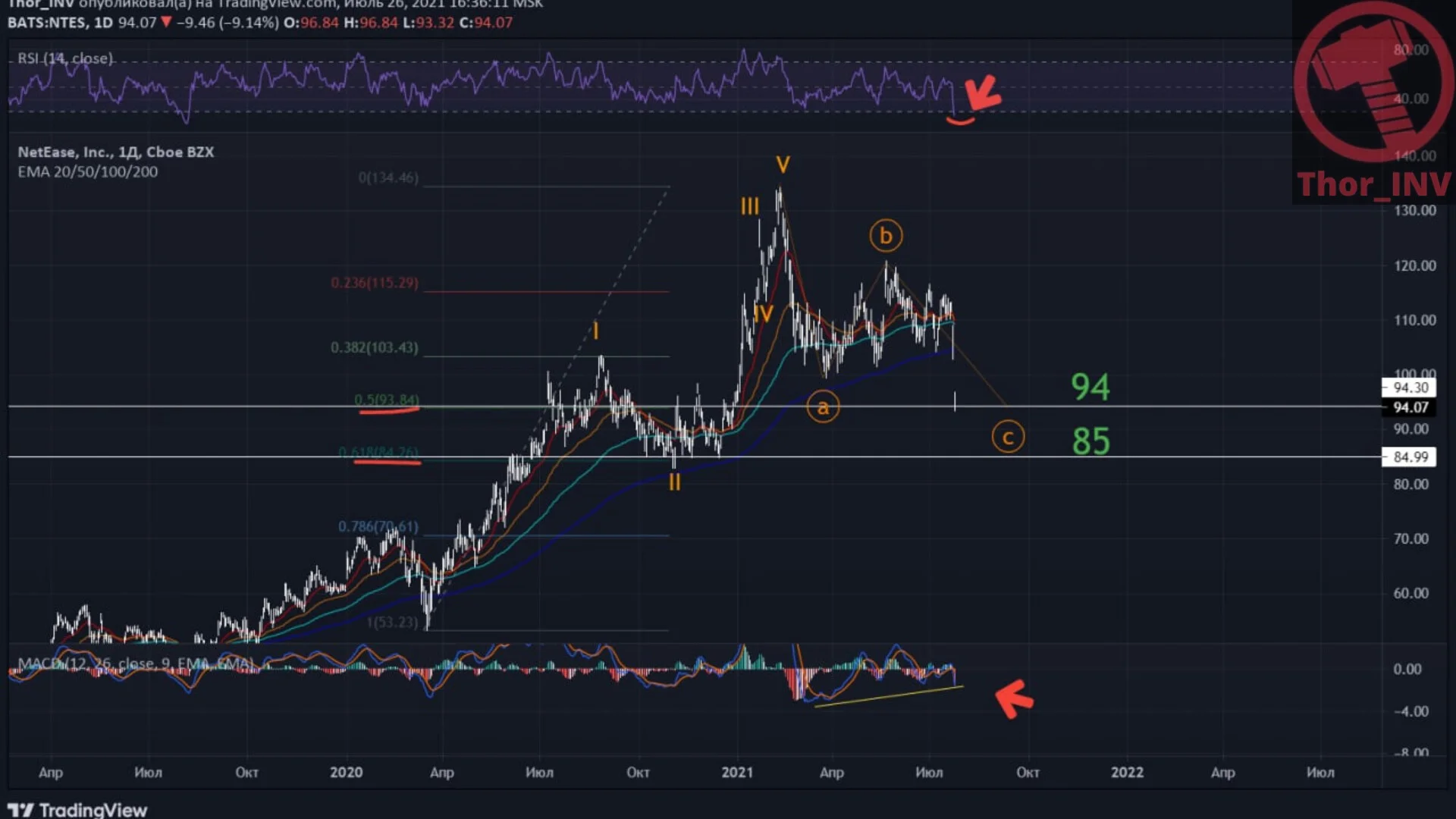This screenshot has width=1456, height=819.
Task: Click the 0.382(103.43) Fibonacci level label
Action: (x=375, y=347)
